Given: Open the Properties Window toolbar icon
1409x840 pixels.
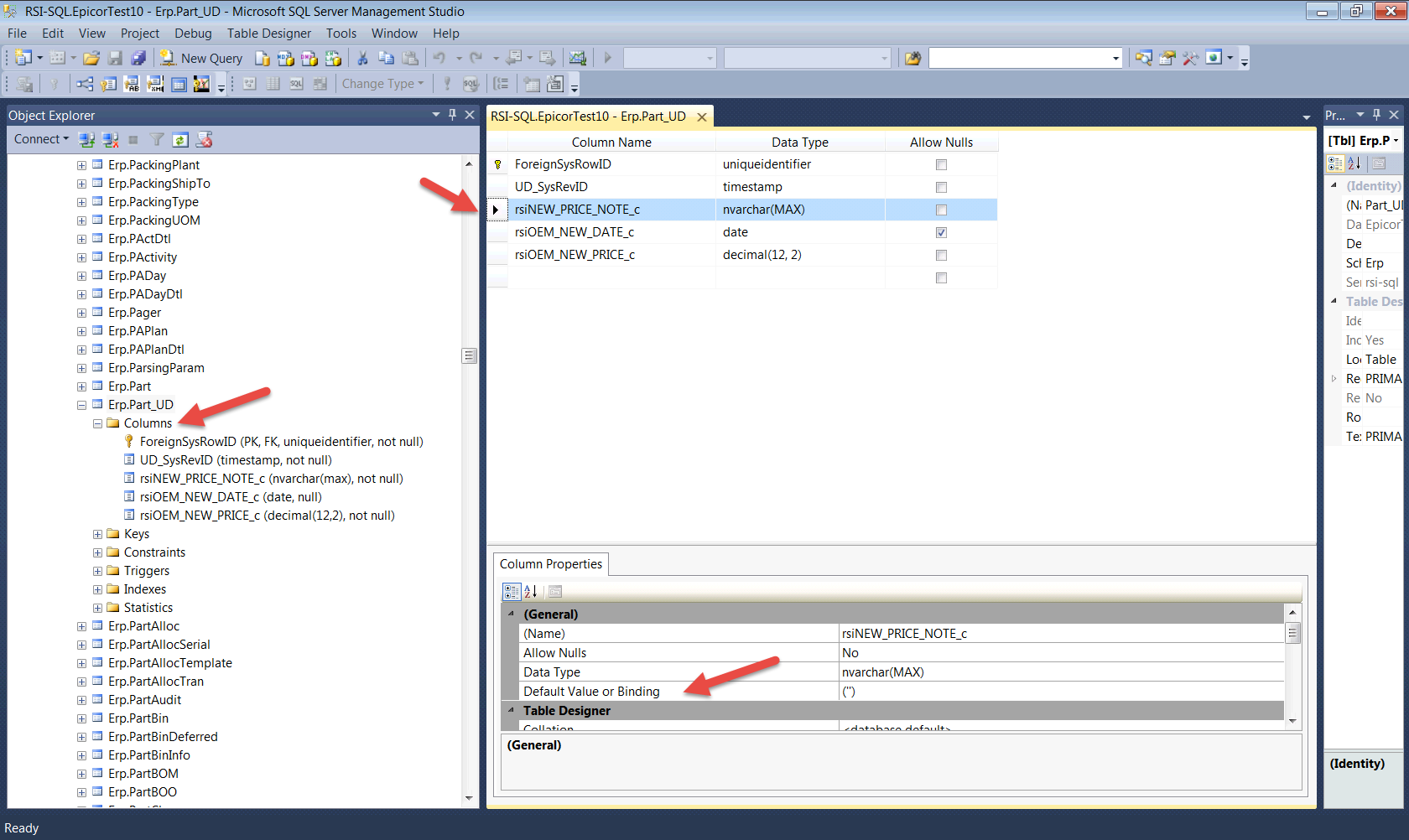Looking at the screenshot, I should click(1167, 58).
